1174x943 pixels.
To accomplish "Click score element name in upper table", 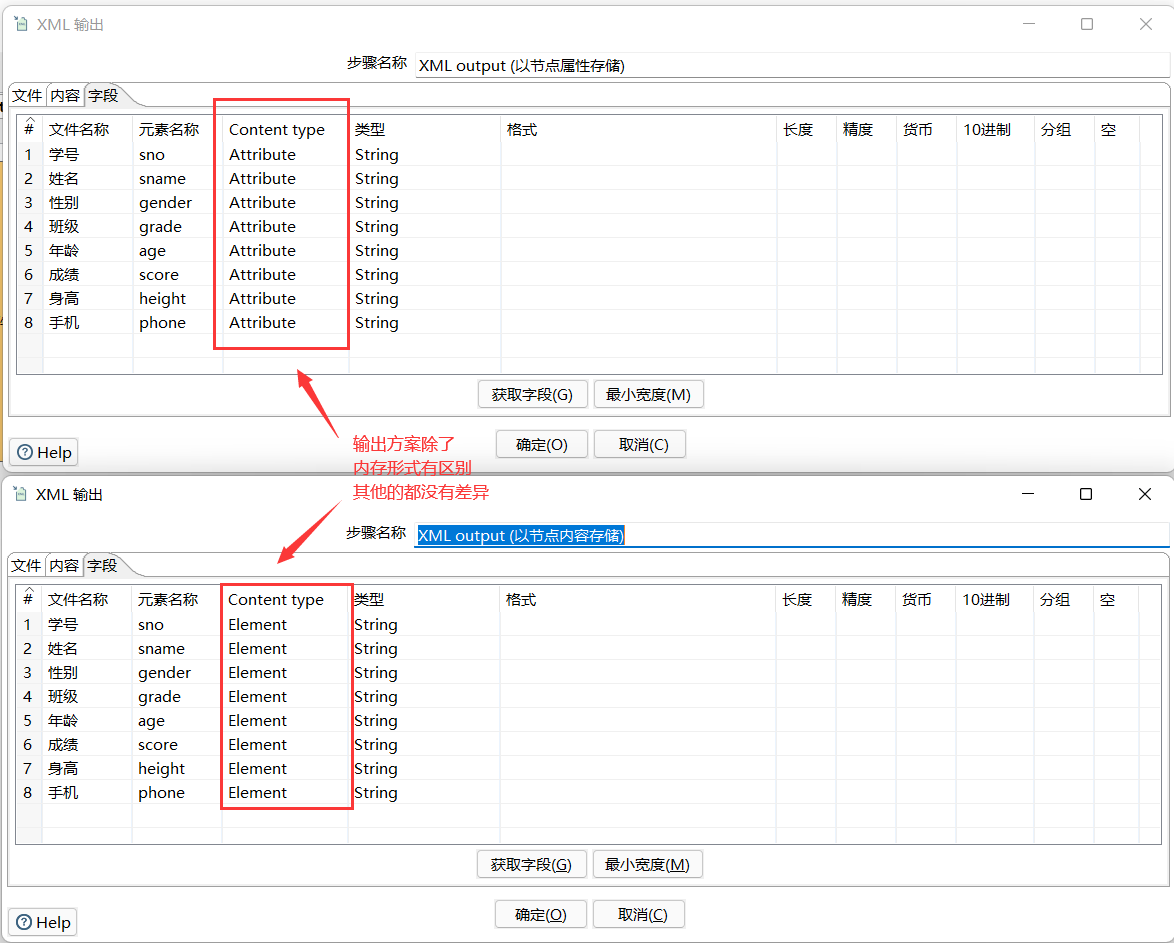I will (x=177, y=274).
